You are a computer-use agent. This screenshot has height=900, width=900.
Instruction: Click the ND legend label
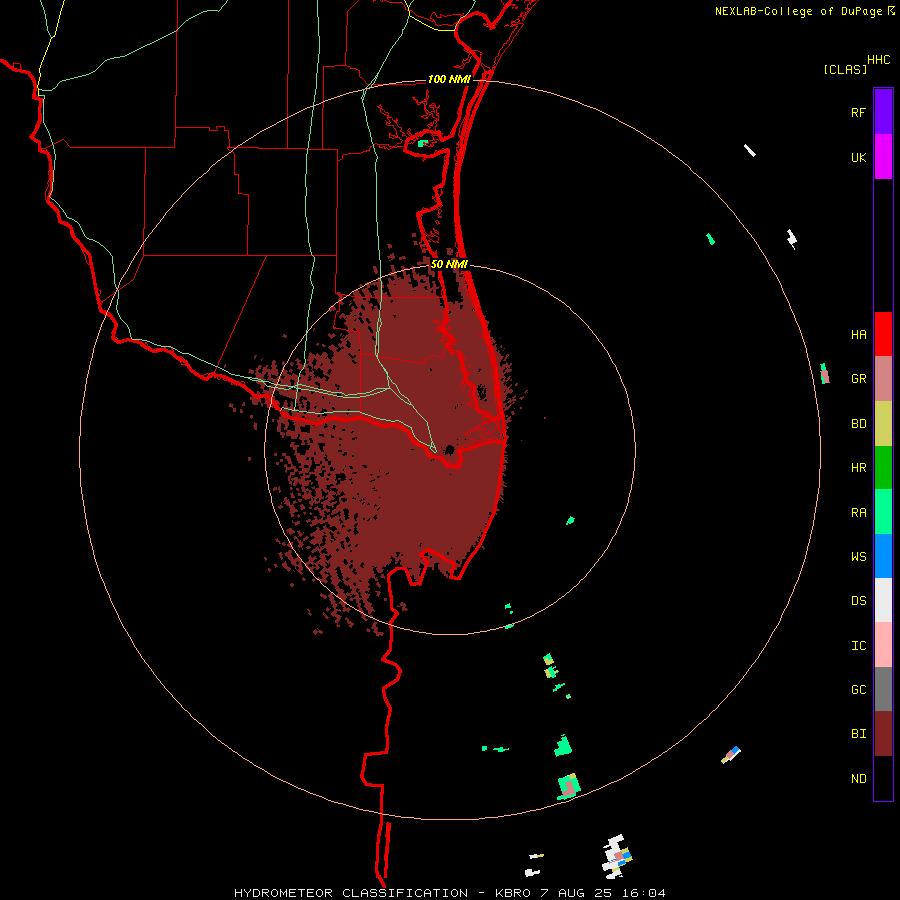click(858, 779)
